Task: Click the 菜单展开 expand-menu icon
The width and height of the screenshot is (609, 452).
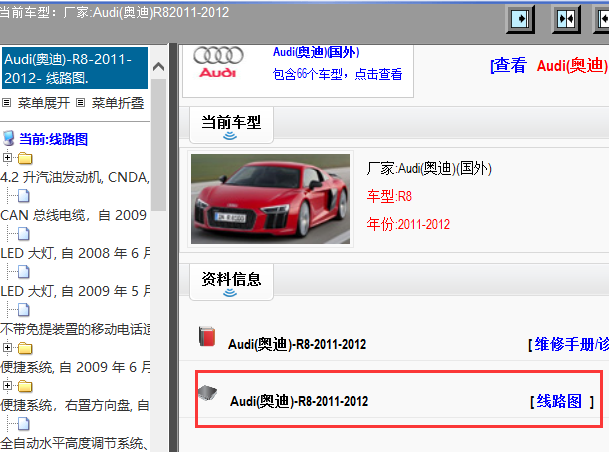Action: click(x=6, y=103)
